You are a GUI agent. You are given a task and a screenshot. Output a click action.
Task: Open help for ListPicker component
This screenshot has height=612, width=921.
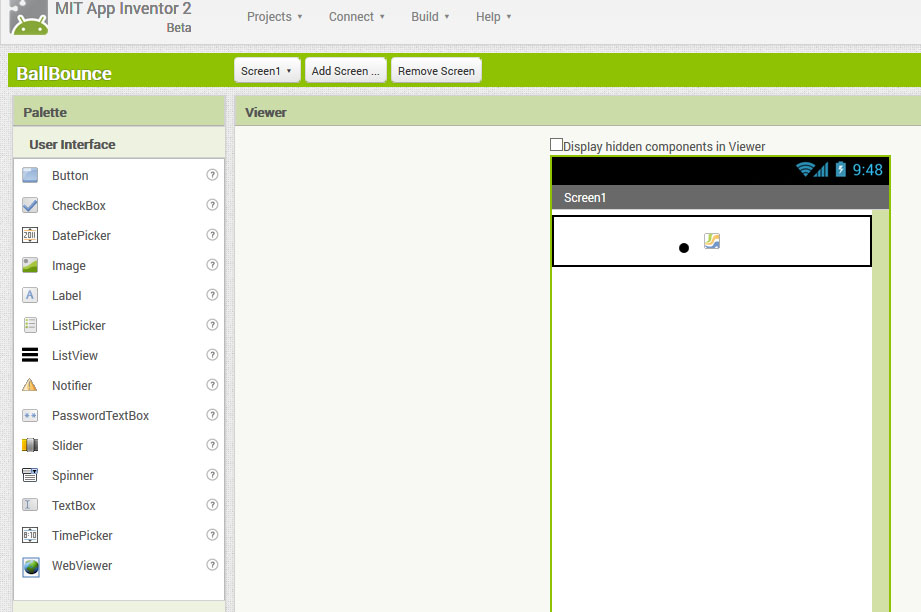(x=212, y=324)
